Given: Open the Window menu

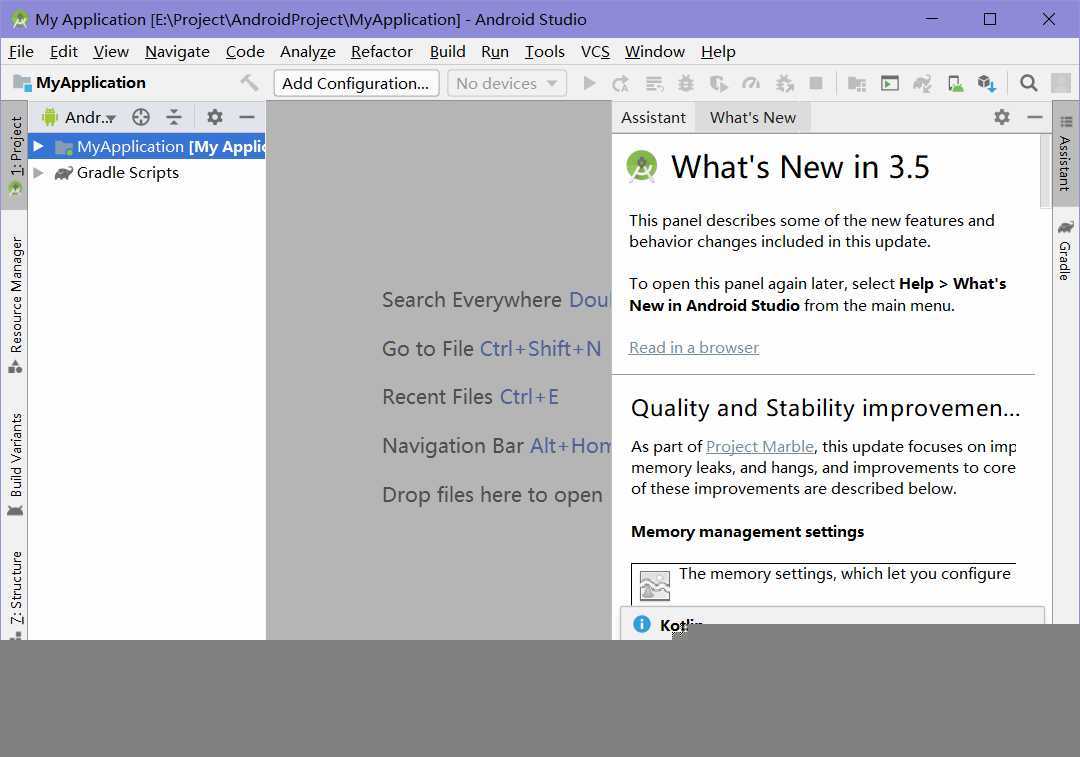Looking at the screenshot, I should (x=654, y=52).
